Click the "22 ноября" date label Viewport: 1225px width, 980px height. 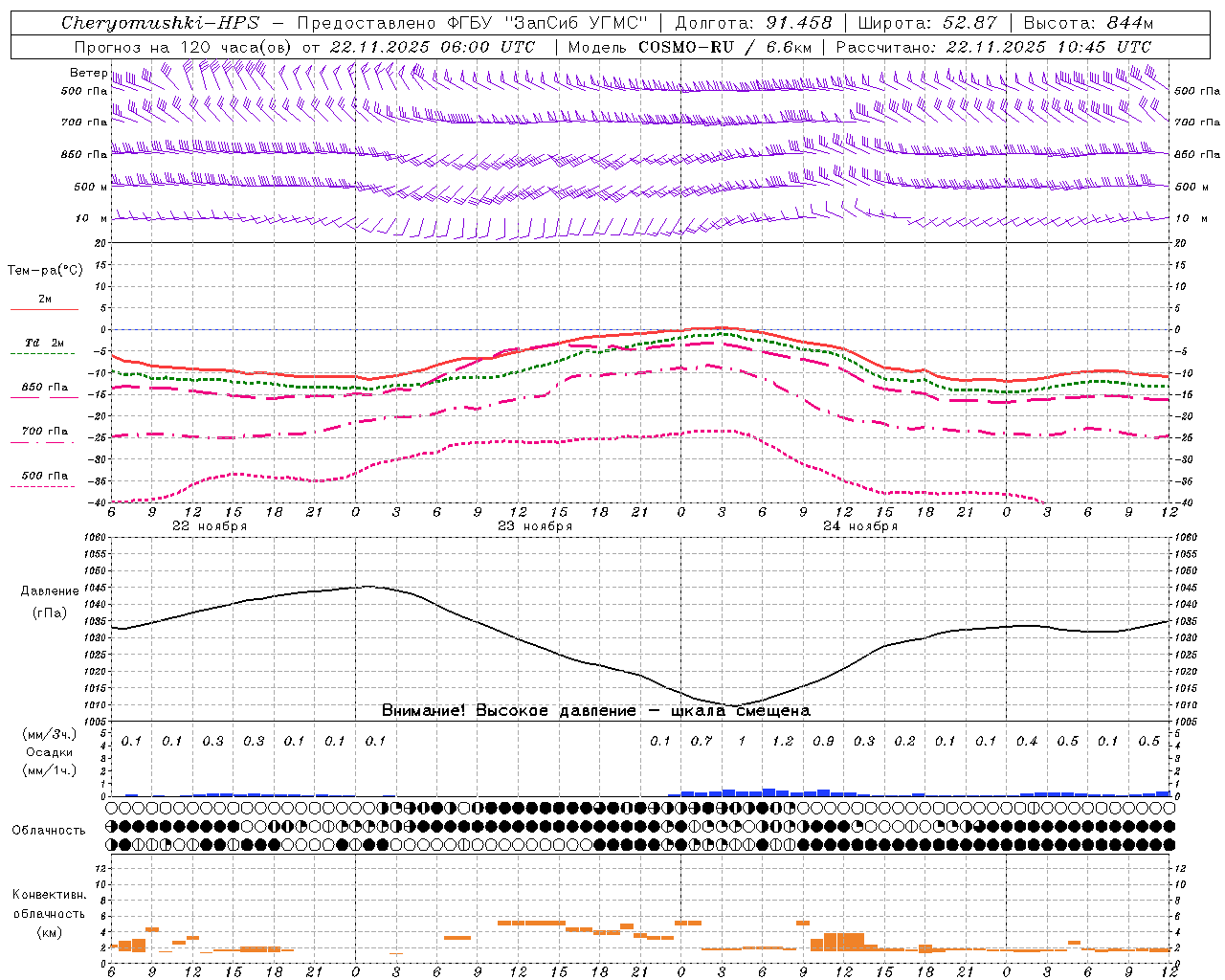pos(210,526)
